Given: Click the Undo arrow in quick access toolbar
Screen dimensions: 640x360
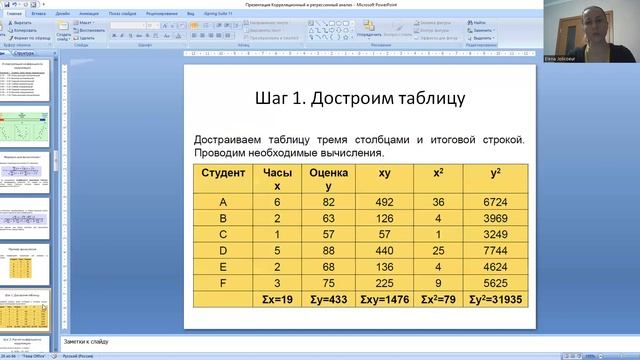Looking at the screenshot, I should [x=15, y=4].
